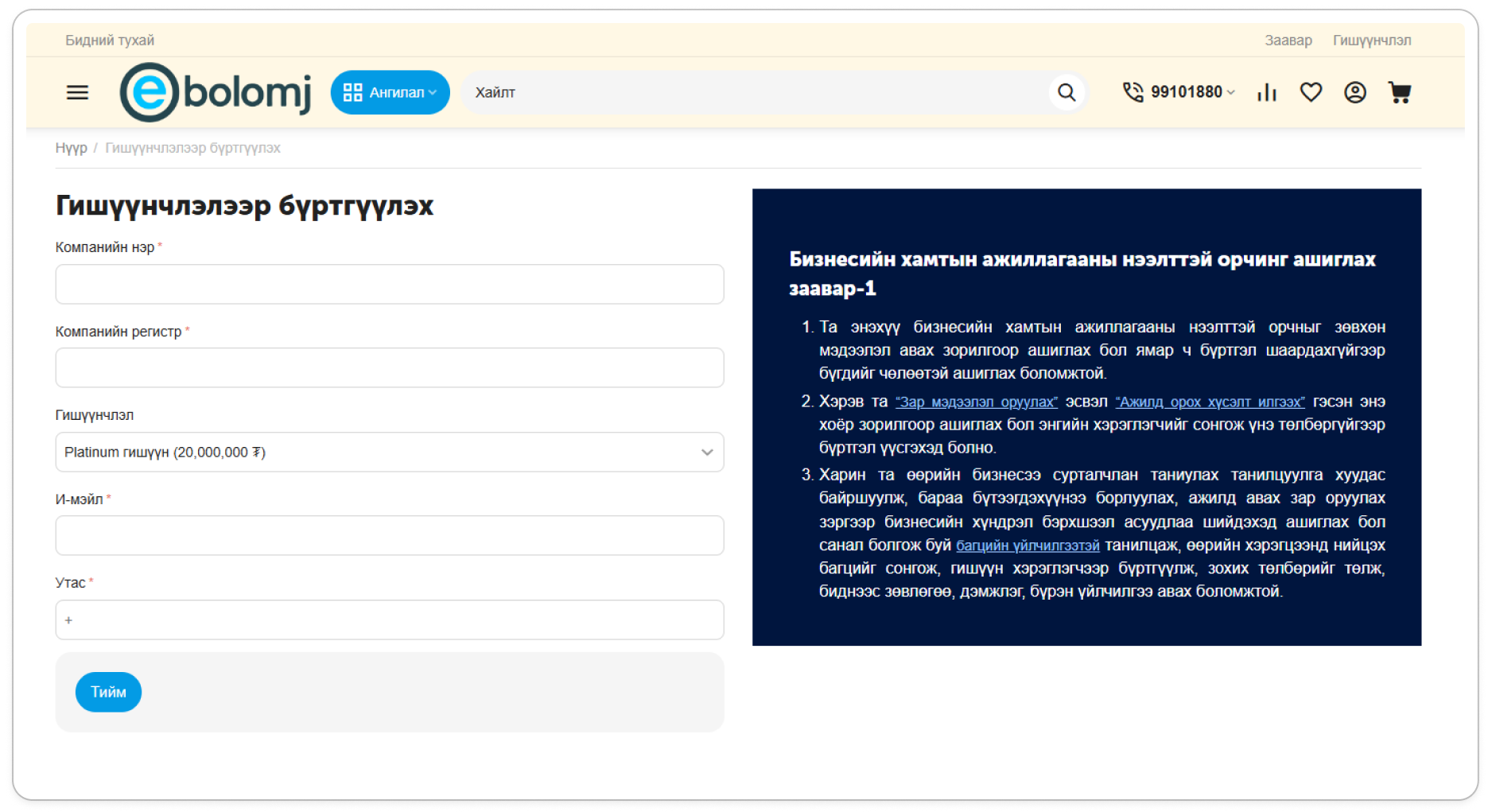Click the search magnifier icon
1492x812 pixels.
1067,92
